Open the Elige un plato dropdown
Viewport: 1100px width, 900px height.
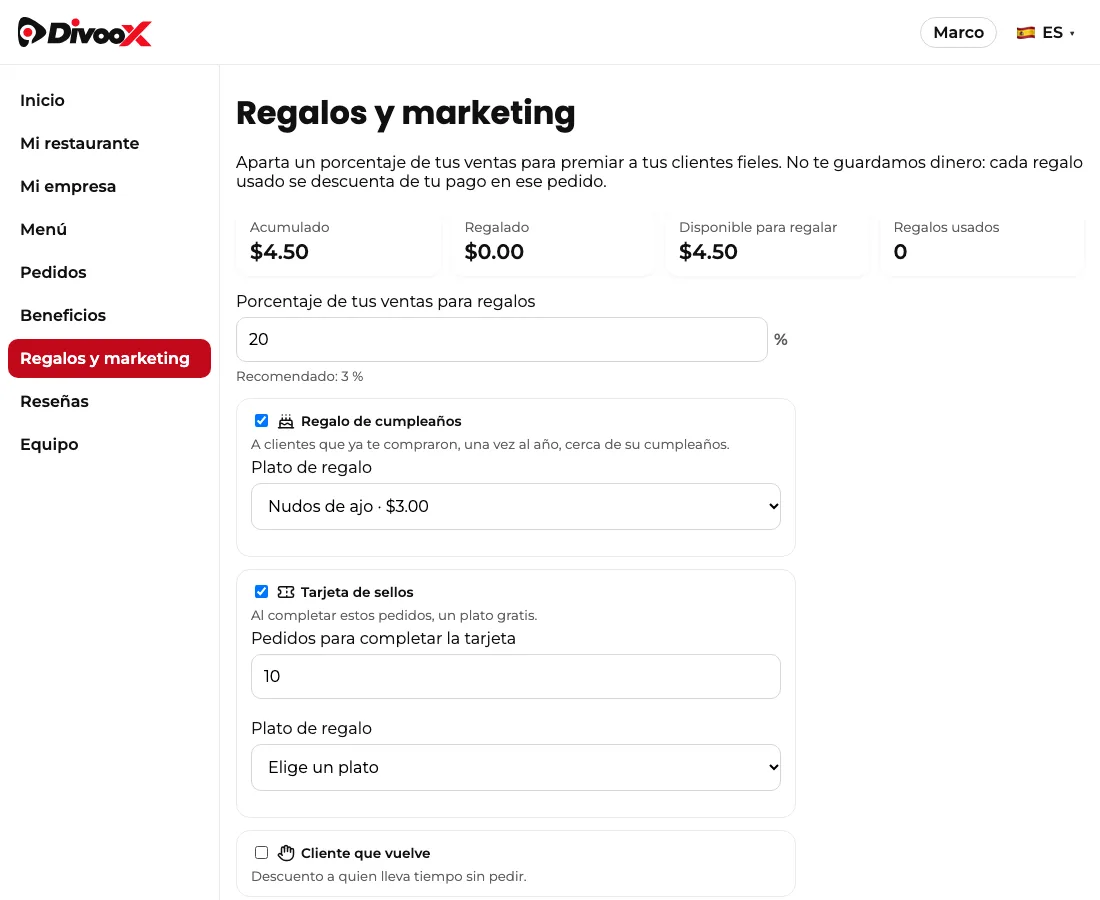[x=516, y=767]
